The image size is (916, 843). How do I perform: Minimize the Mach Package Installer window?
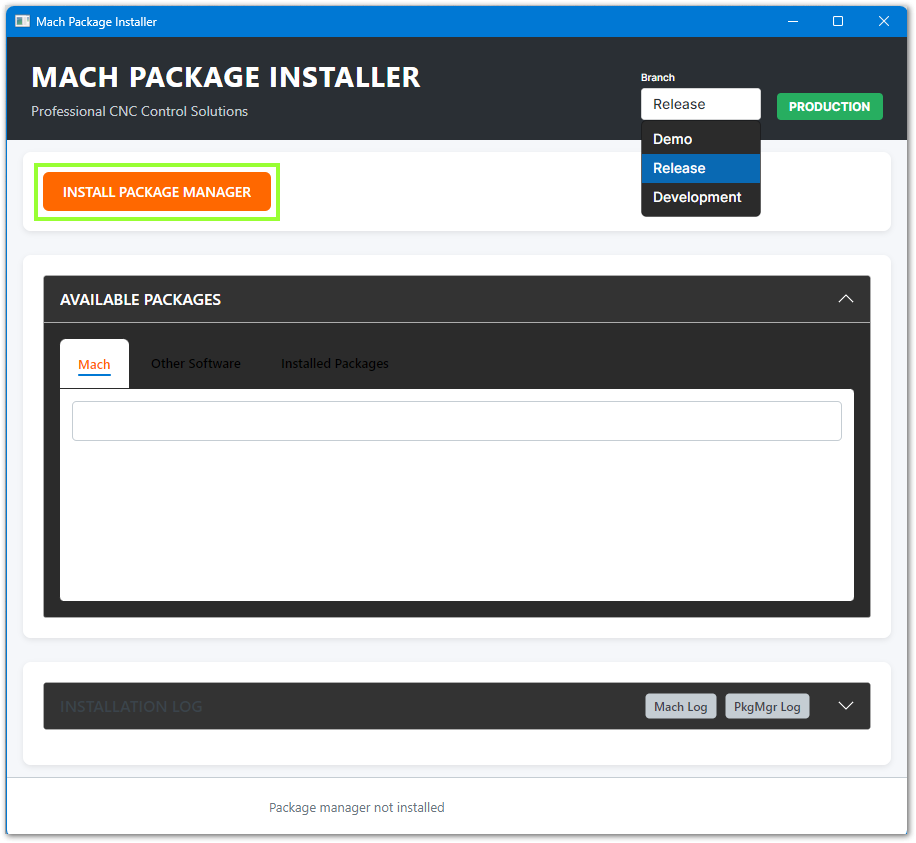click(x=793, y=22)
